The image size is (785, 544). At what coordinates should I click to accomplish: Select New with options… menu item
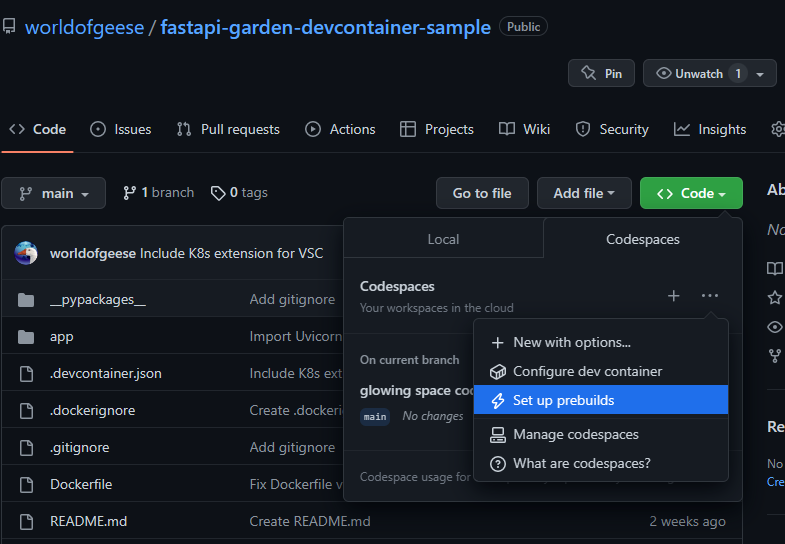point(601,343)
